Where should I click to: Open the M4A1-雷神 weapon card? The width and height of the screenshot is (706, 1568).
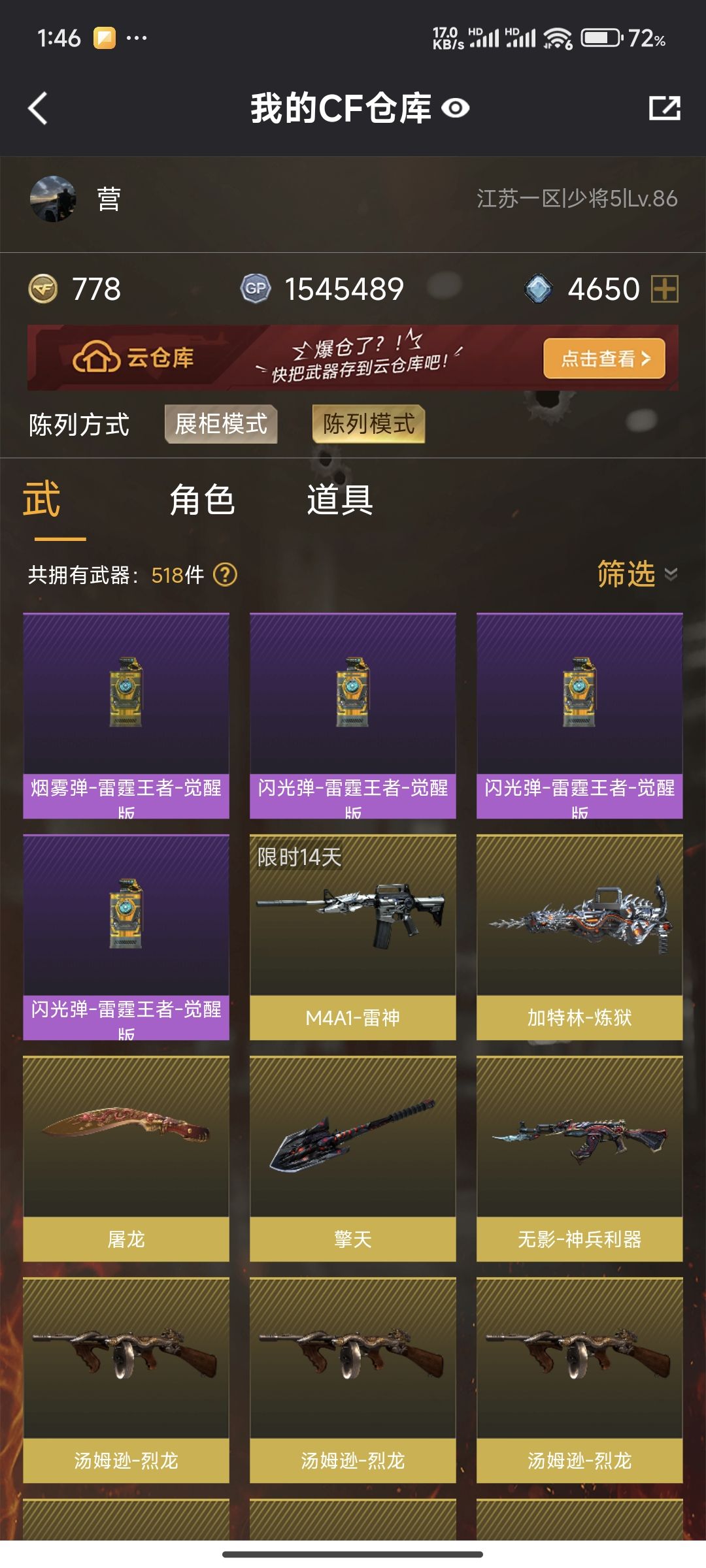(353, 938)
